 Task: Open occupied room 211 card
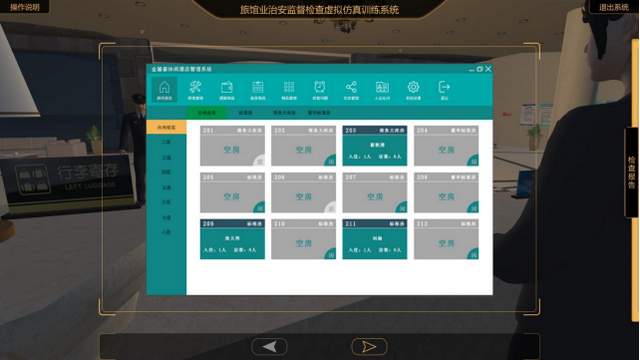[x=375, y=239]
